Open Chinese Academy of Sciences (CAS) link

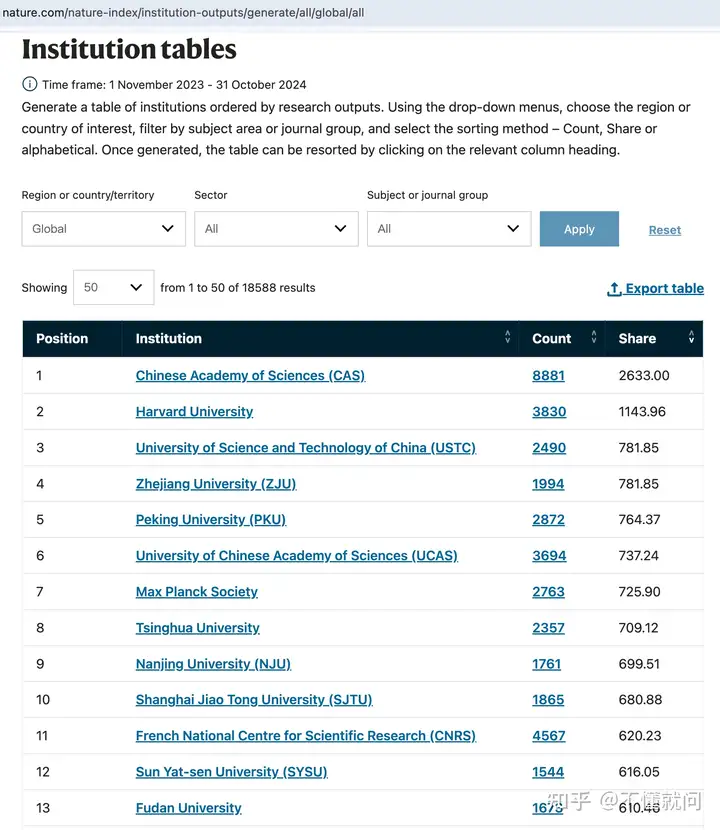point(250,376)
